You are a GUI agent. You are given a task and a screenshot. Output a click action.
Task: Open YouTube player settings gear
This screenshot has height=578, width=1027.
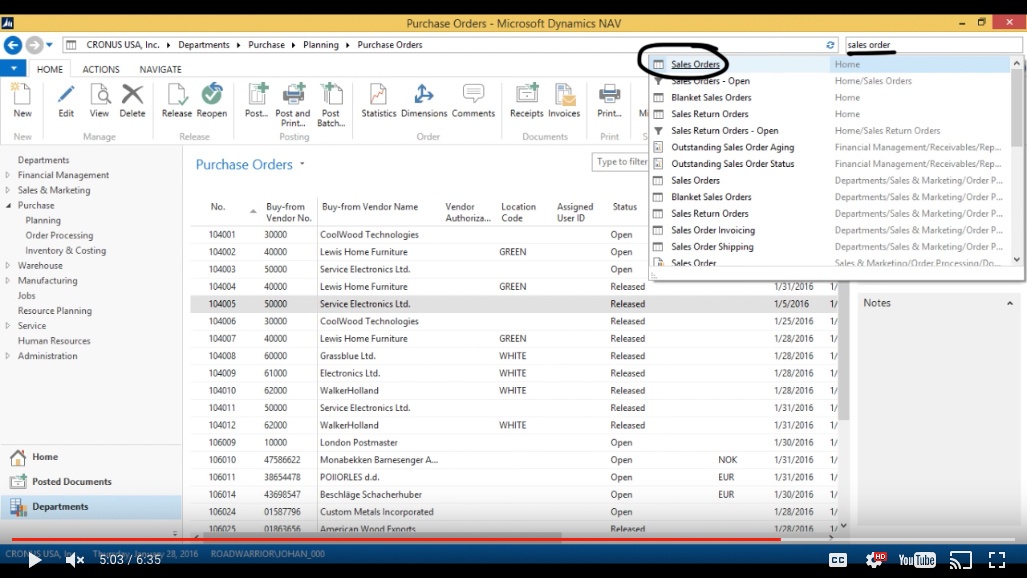pyautogui.click(x=875, y=560)
